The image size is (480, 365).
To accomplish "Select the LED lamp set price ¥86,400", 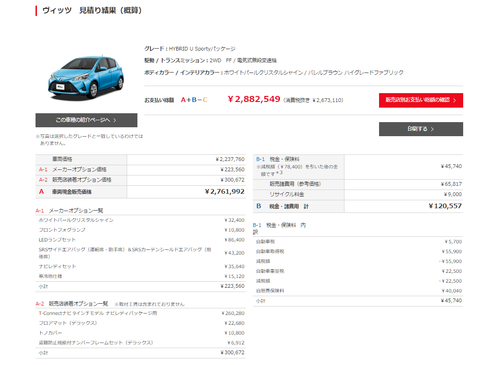I will click(234, 240).
